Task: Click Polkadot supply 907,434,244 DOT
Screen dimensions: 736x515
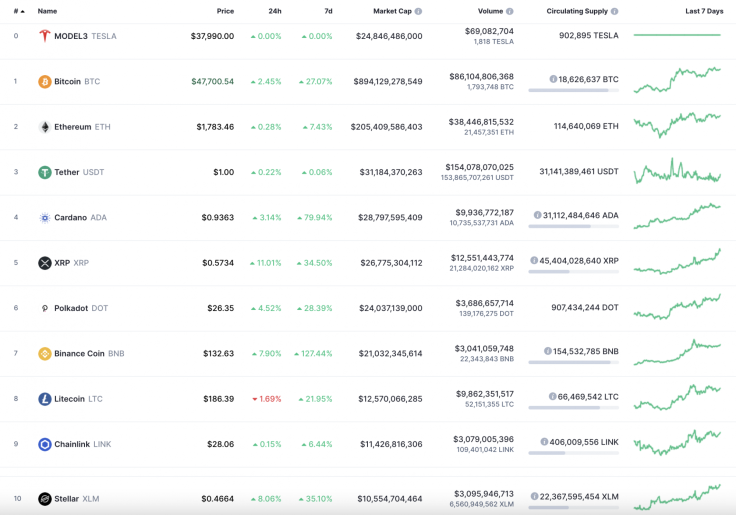Action: (x=585, y=307)
